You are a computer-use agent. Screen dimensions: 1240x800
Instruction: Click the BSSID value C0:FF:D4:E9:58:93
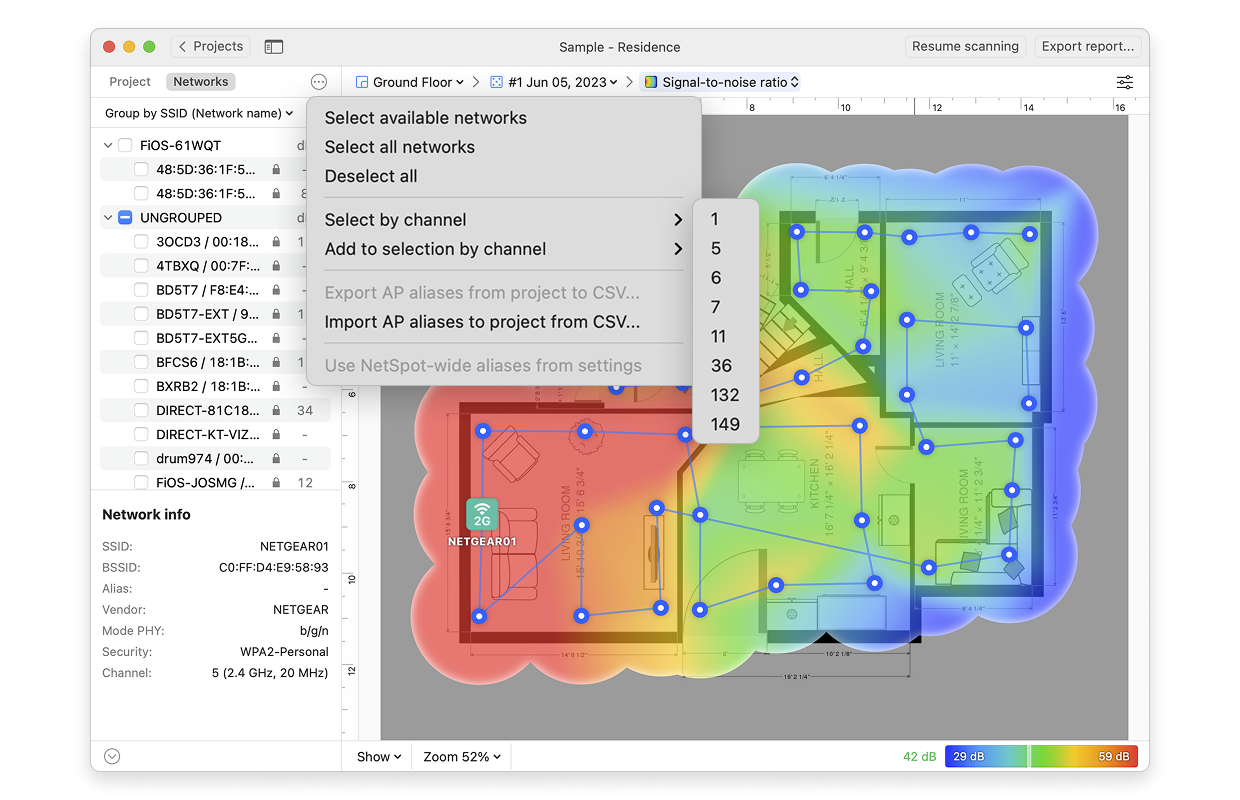point(274,568)
